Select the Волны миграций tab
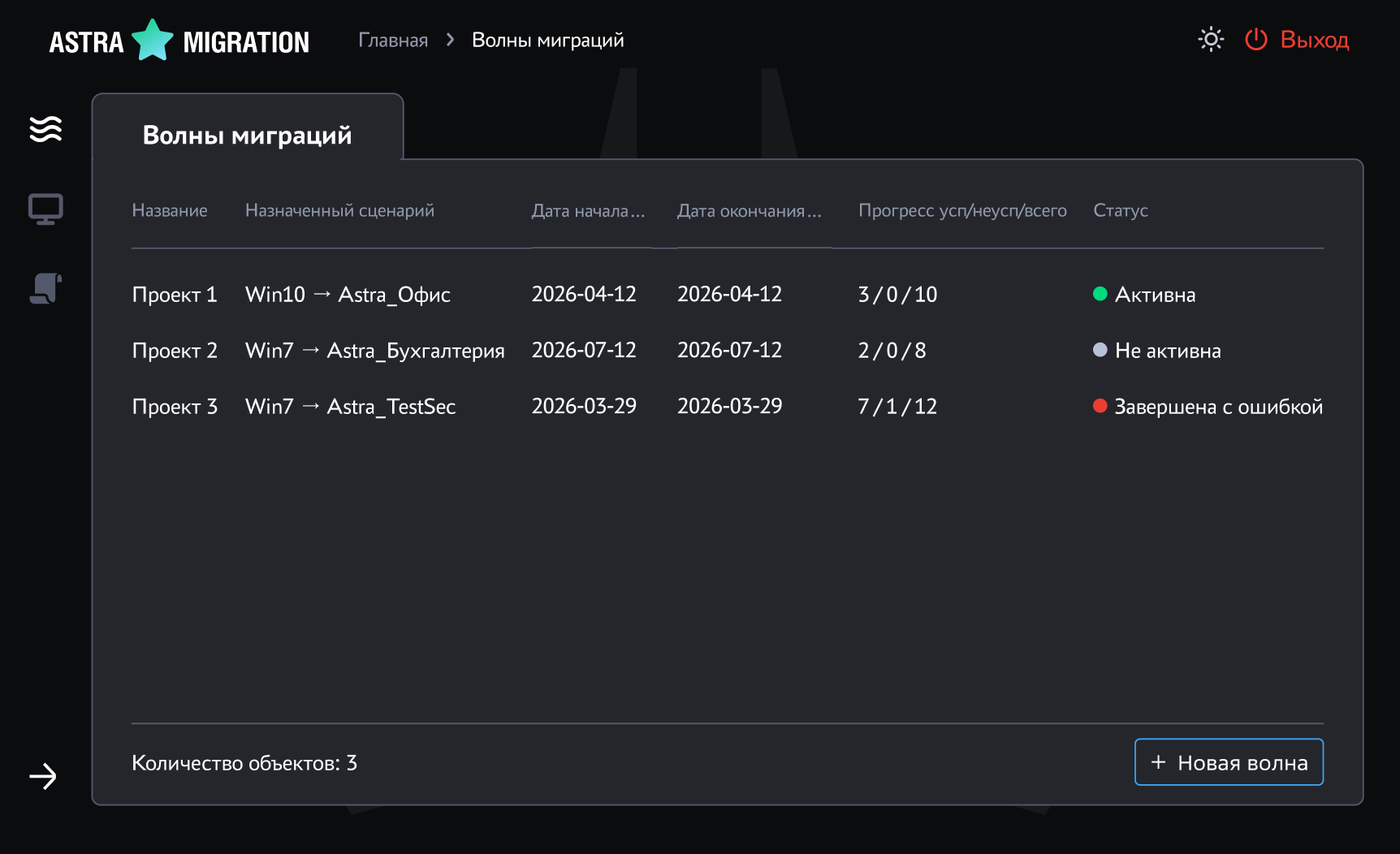Image resolution: width=1400 pixels, height=854 pixels. (x=247, y=135)
